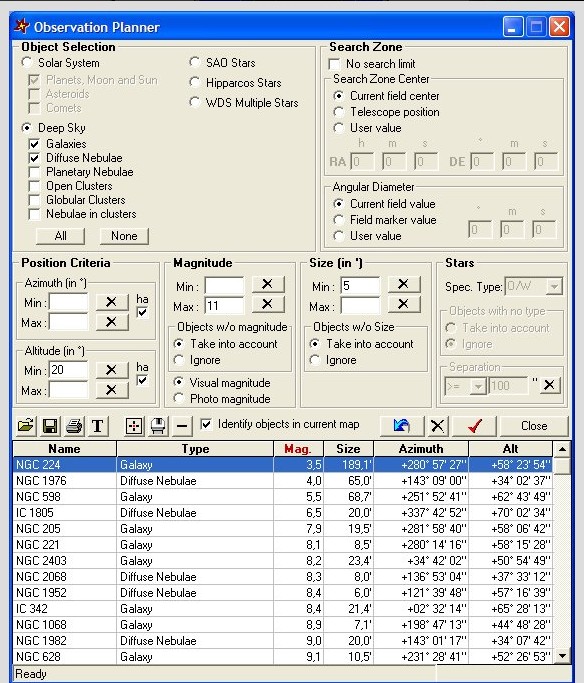The width and height of the screenshot is (584, 683).
Task: Click the list scrollbar down arrow
Action: [562, 656]
